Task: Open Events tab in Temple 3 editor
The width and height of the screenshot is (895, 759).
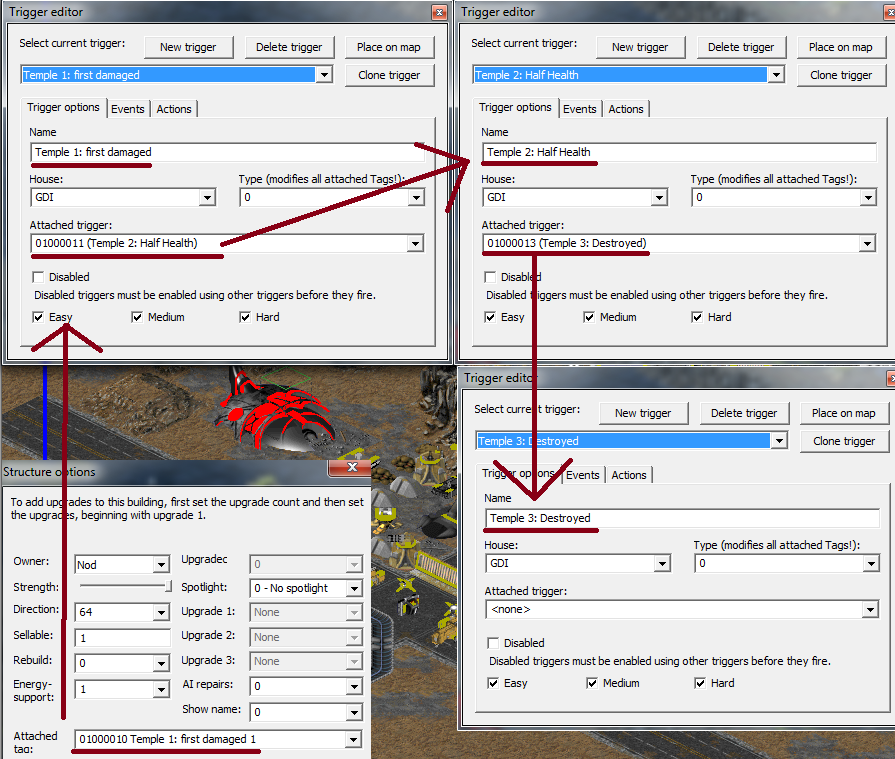Action: coord(583,475)
